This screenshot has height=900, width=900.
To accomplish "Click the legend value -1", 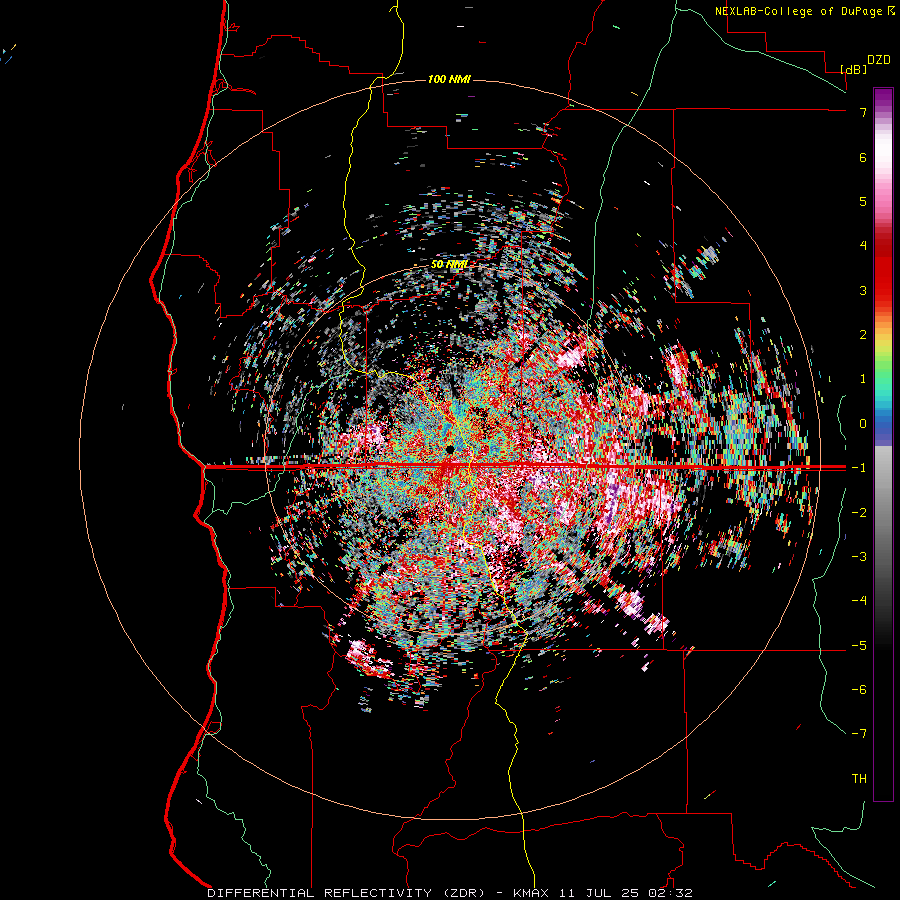I will click(859, 468).
